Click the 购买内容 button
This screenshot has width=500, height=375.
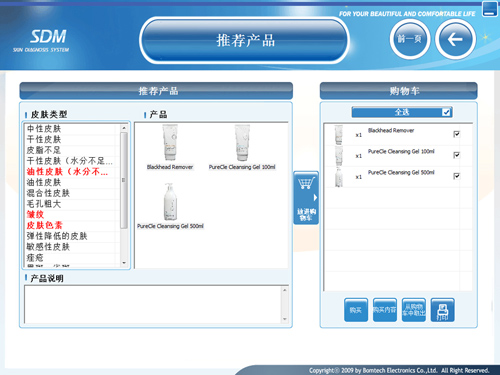pos(385,310)
